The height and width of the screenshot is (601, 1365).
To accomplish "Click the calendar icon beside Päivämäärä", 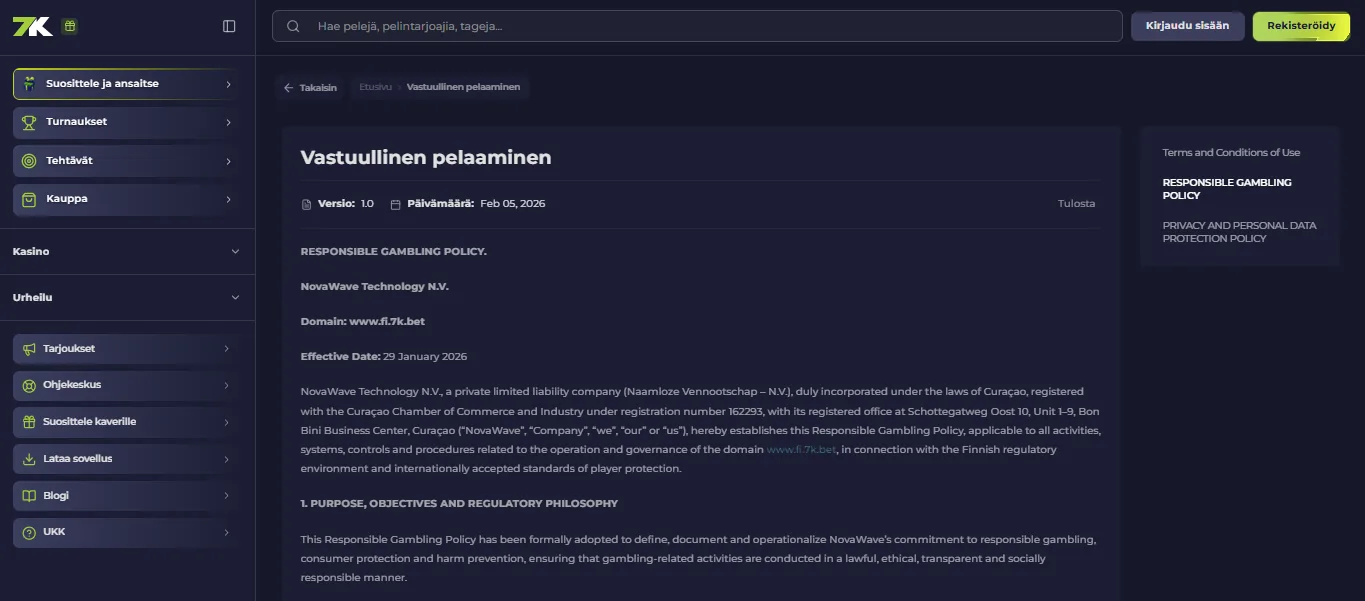I will pos(395,204).
